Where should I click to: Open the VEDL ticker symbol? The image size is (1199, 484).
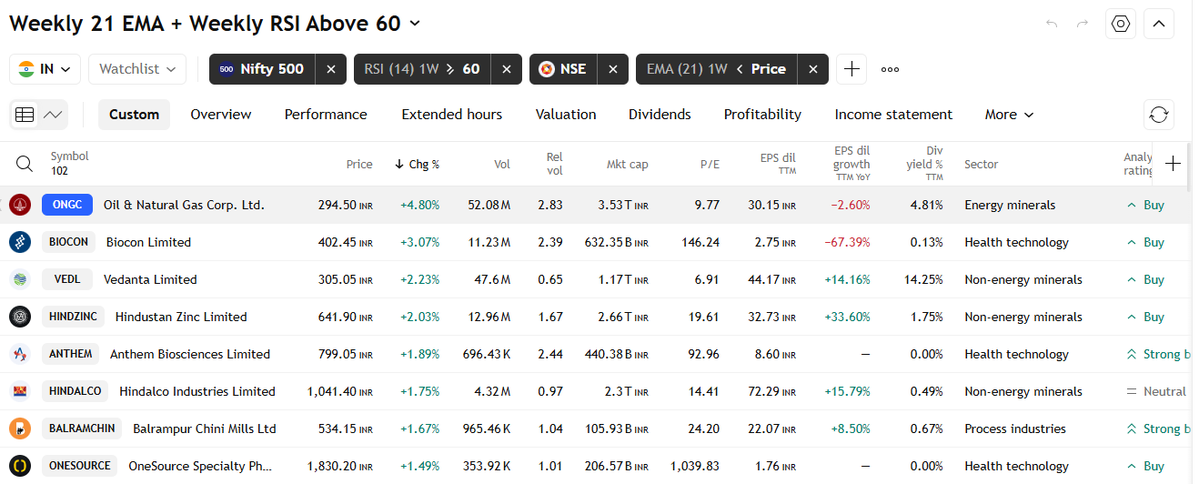[67, 280]
